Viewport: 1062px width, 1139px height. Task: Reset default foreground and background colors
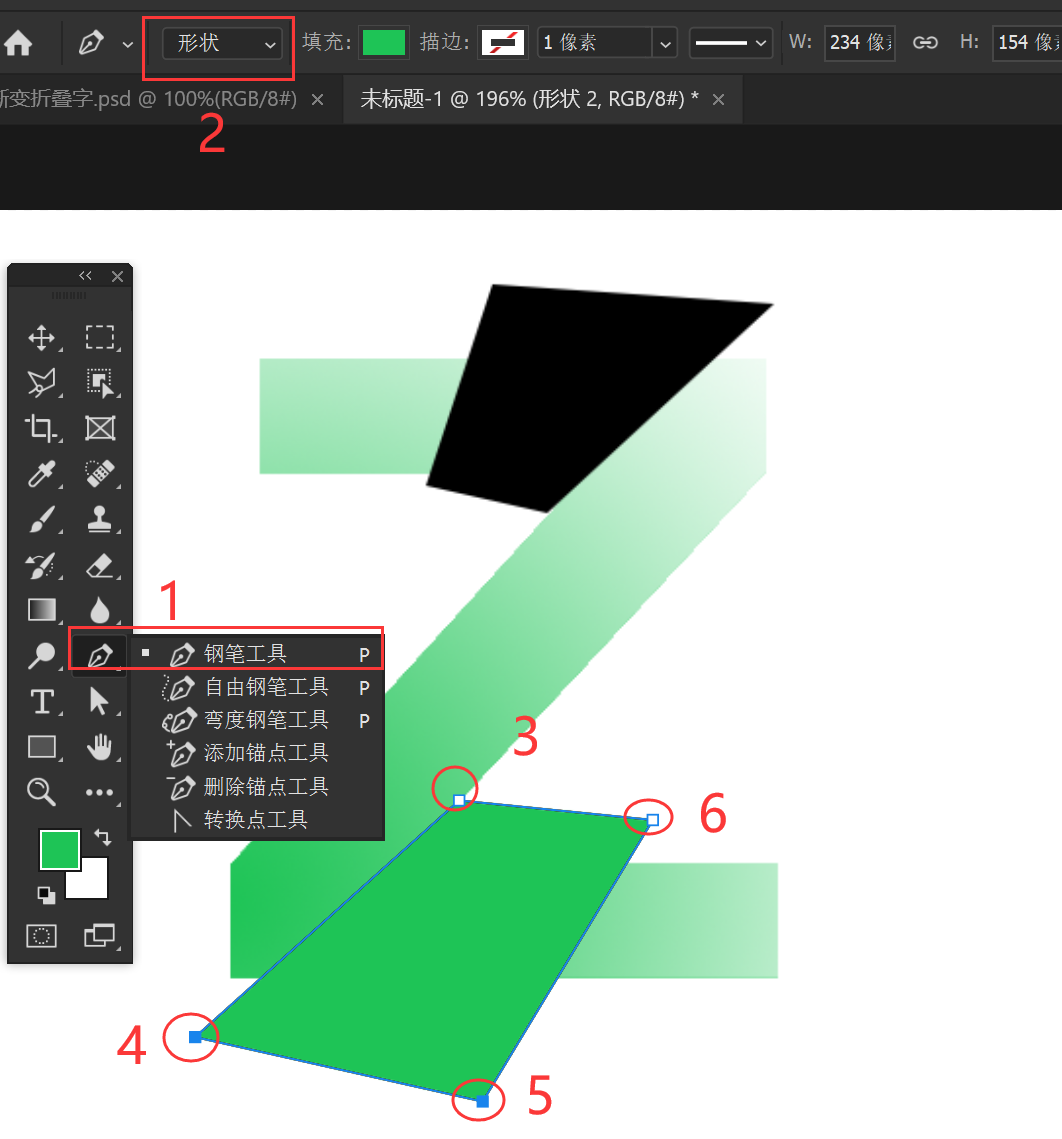point(46,896)
